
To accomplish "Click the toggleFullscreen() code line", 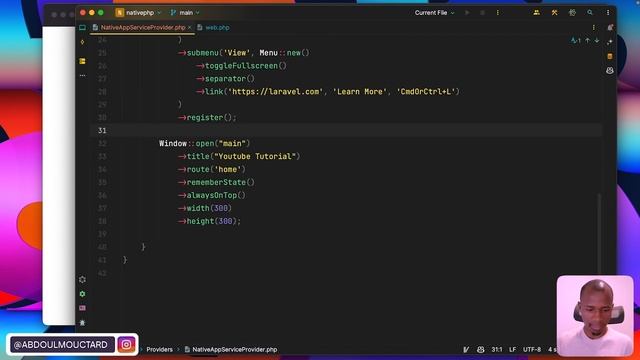I will 242,66.
